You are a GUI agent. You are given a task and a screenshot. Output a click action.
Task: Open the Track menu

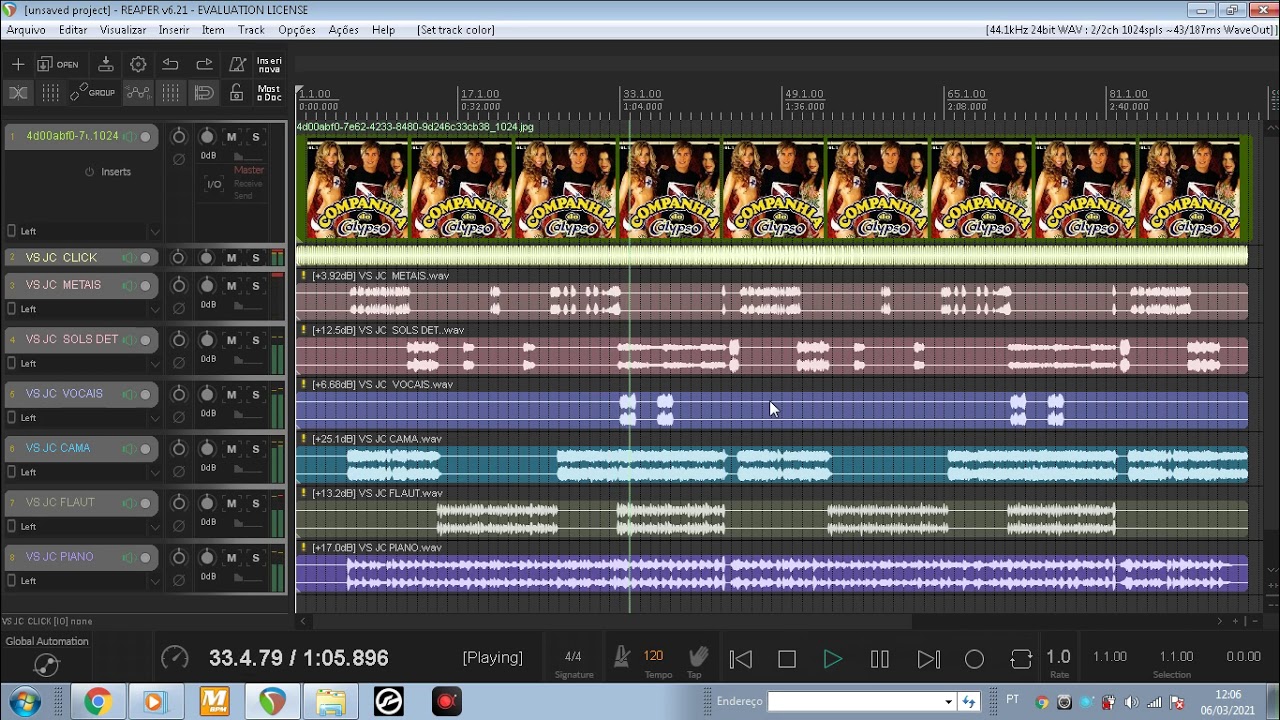[x=251, y=30]
